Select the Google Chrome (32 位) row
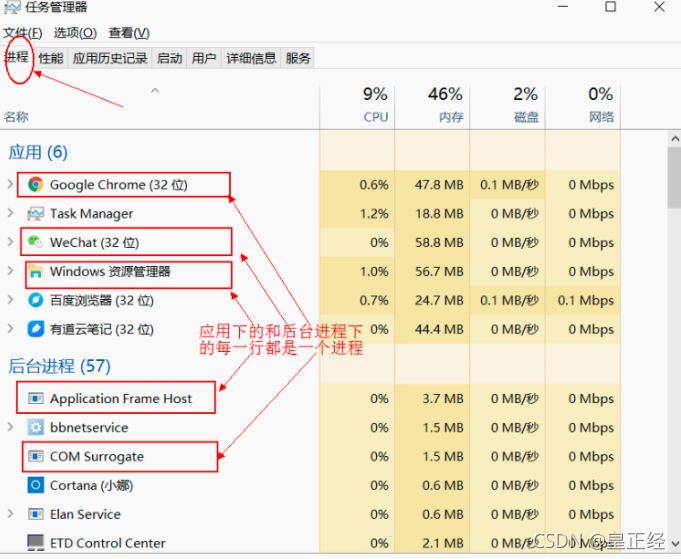 tap(310, 185)
